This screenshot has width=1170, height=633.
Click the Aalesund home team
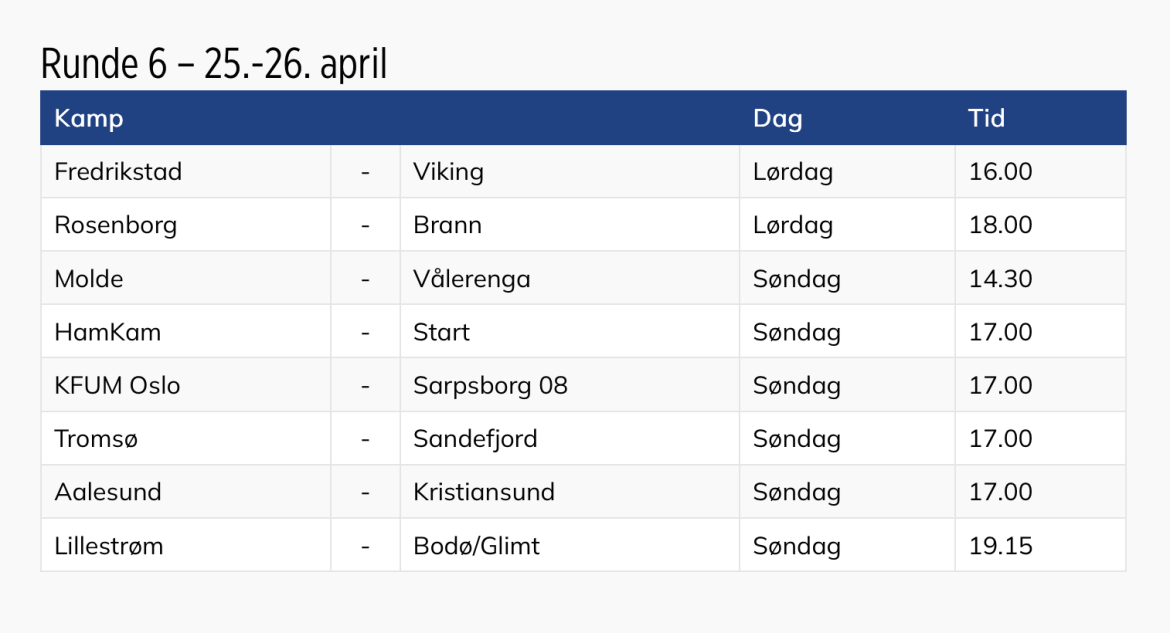click(108, 492)
